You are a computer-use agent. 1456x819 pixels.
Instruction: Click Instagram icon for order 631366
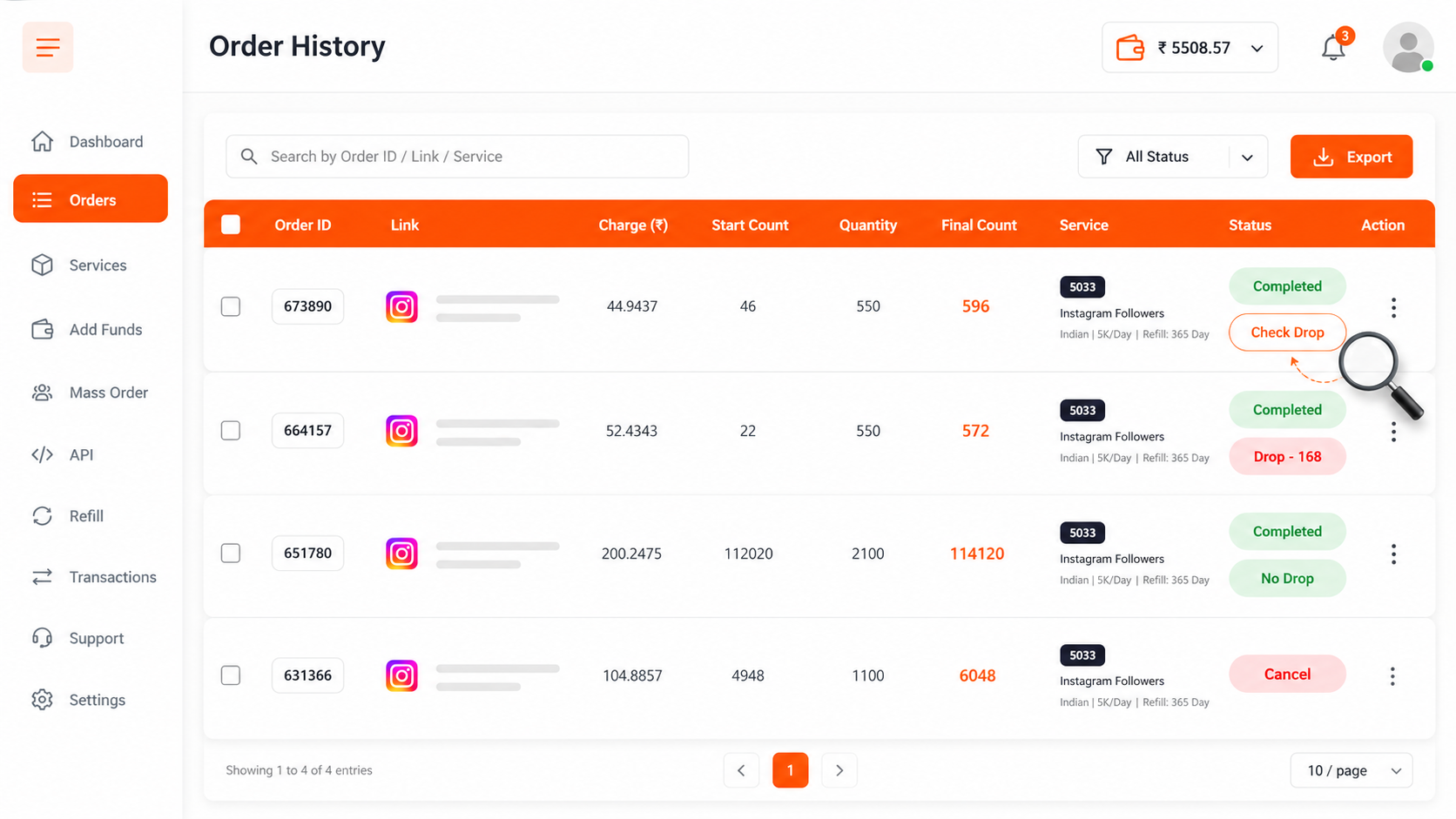tap(401, 675)
